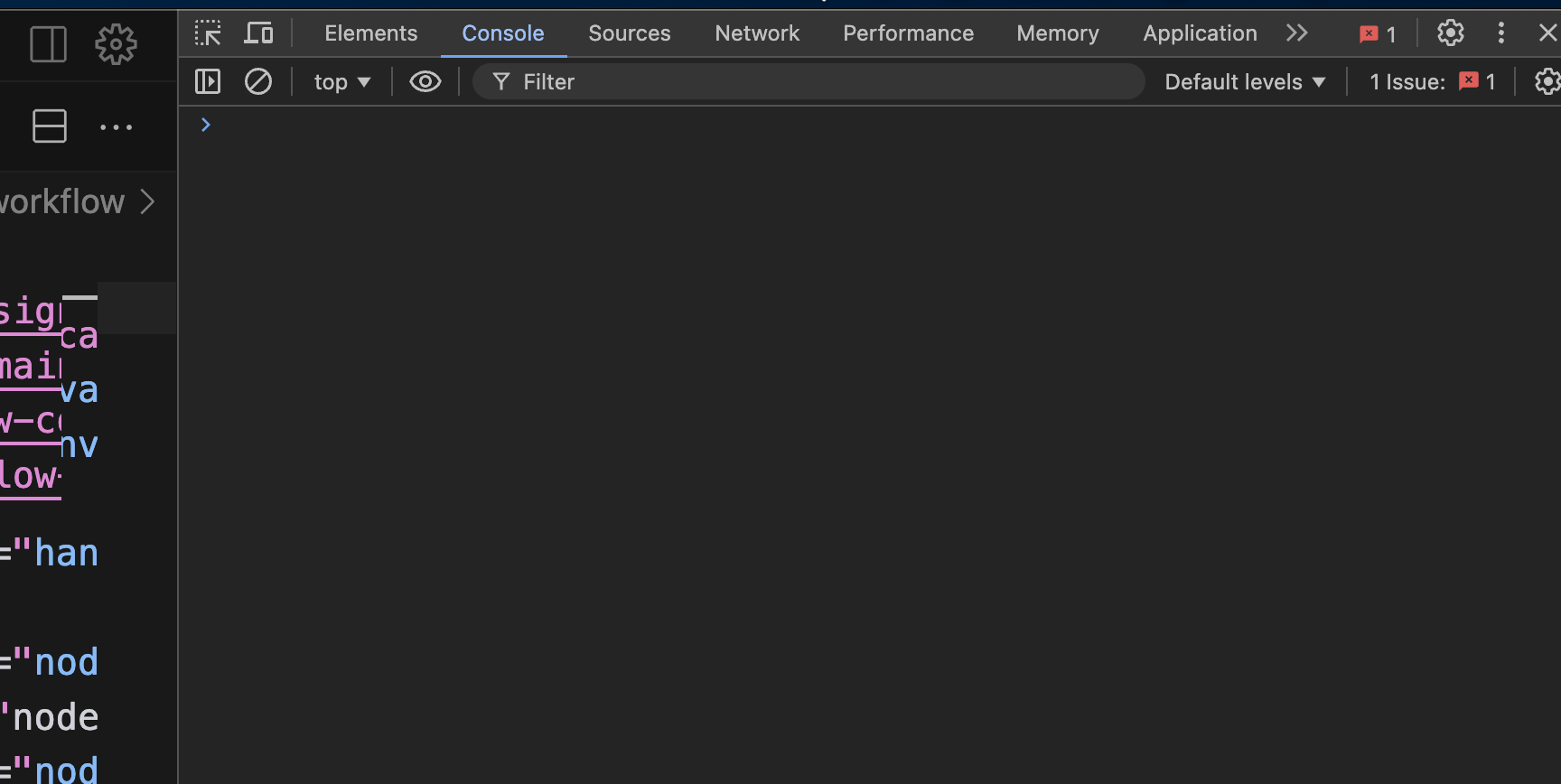1561x784 pixels.
Task: Open the 1 Issue link
Action: 1433,82
